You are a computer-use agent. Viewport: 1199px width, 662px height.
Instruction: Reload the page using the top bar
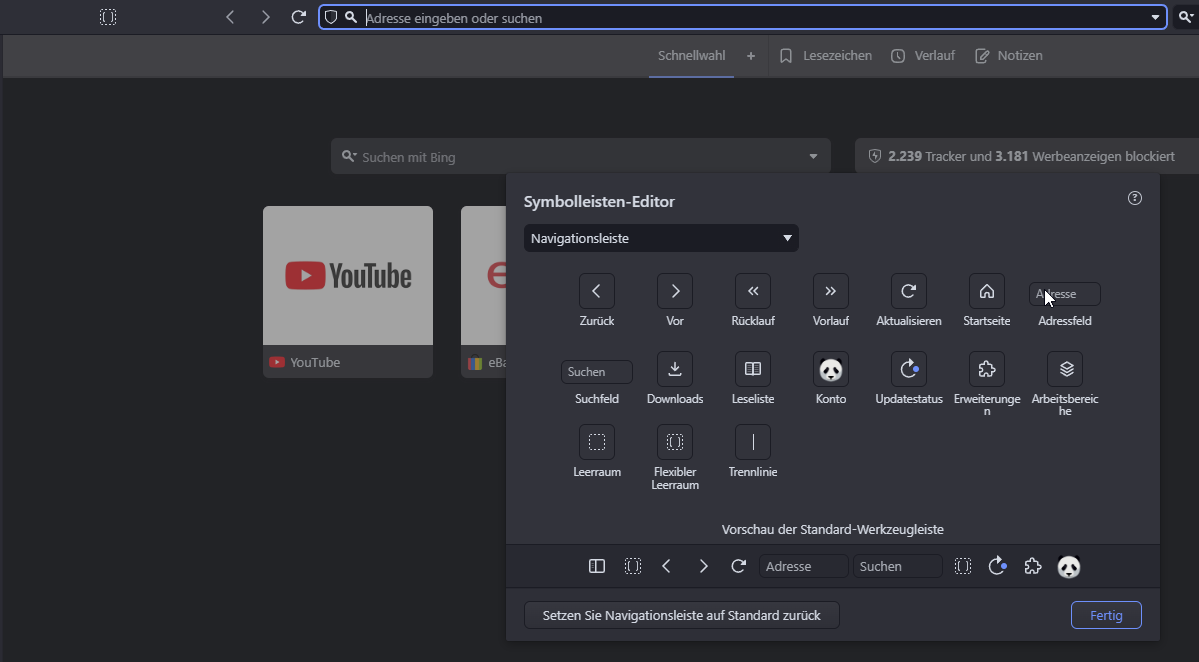[x=299, y=17]
